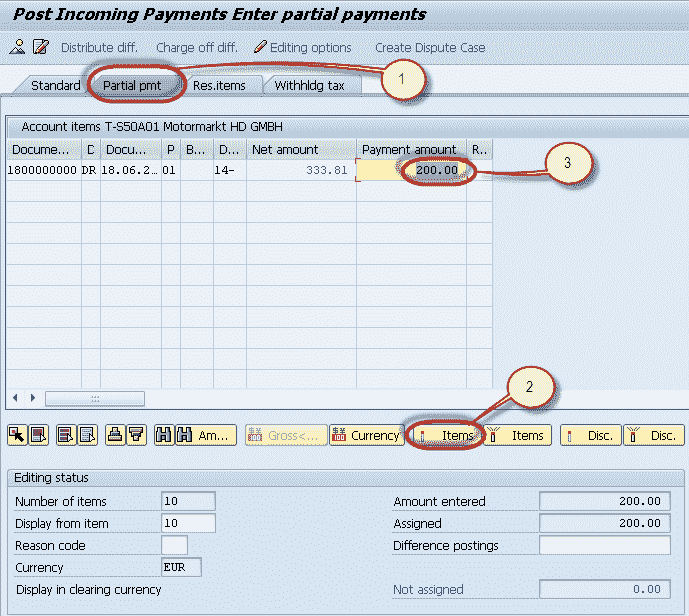Click the Net amount column header
This screenshot has width=689, height=616.
(301, 150)
